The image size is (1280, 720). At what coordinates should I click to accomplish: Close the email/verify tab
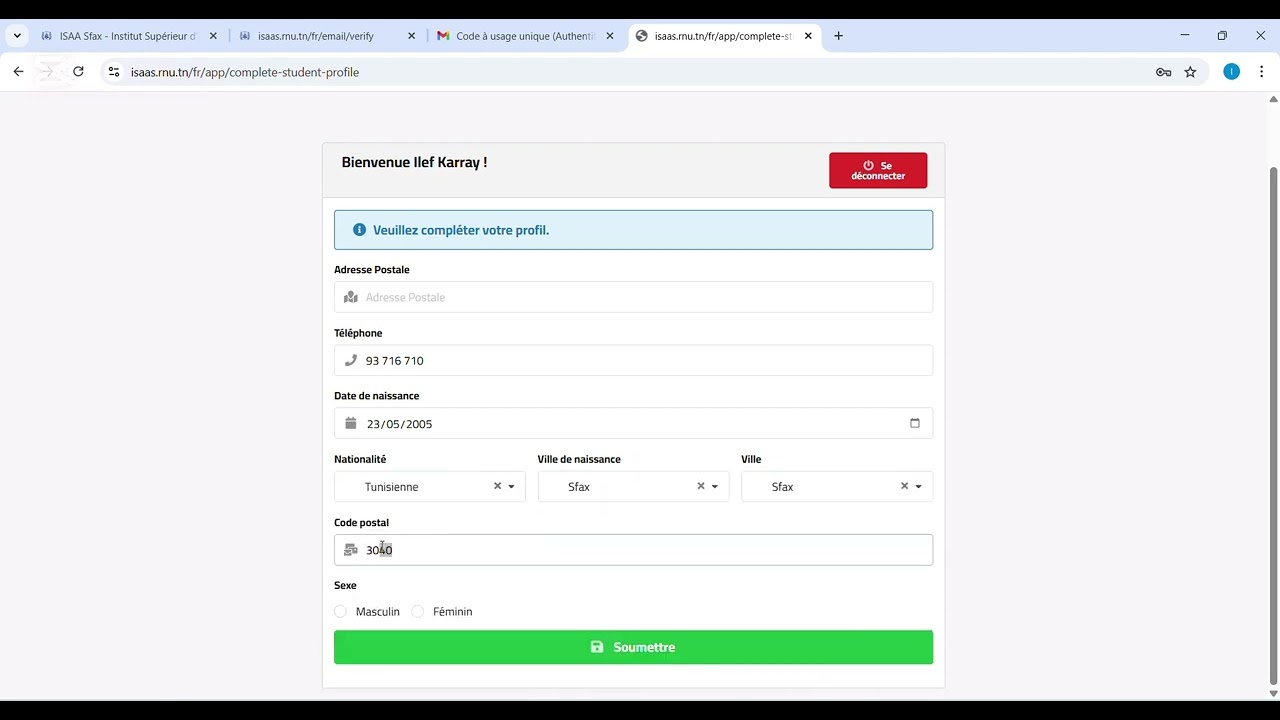click(411, 36)
